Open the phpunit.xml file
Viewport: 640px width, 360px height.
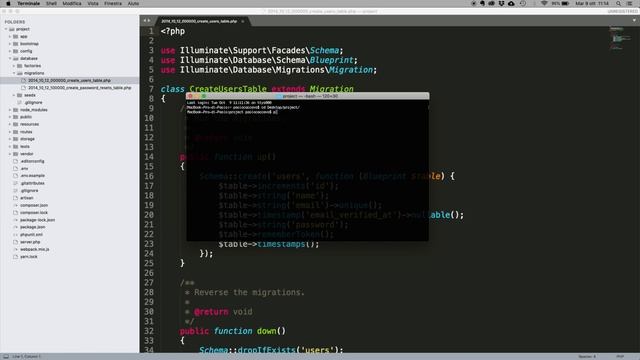pyautogui.click(x=31, y=235)
